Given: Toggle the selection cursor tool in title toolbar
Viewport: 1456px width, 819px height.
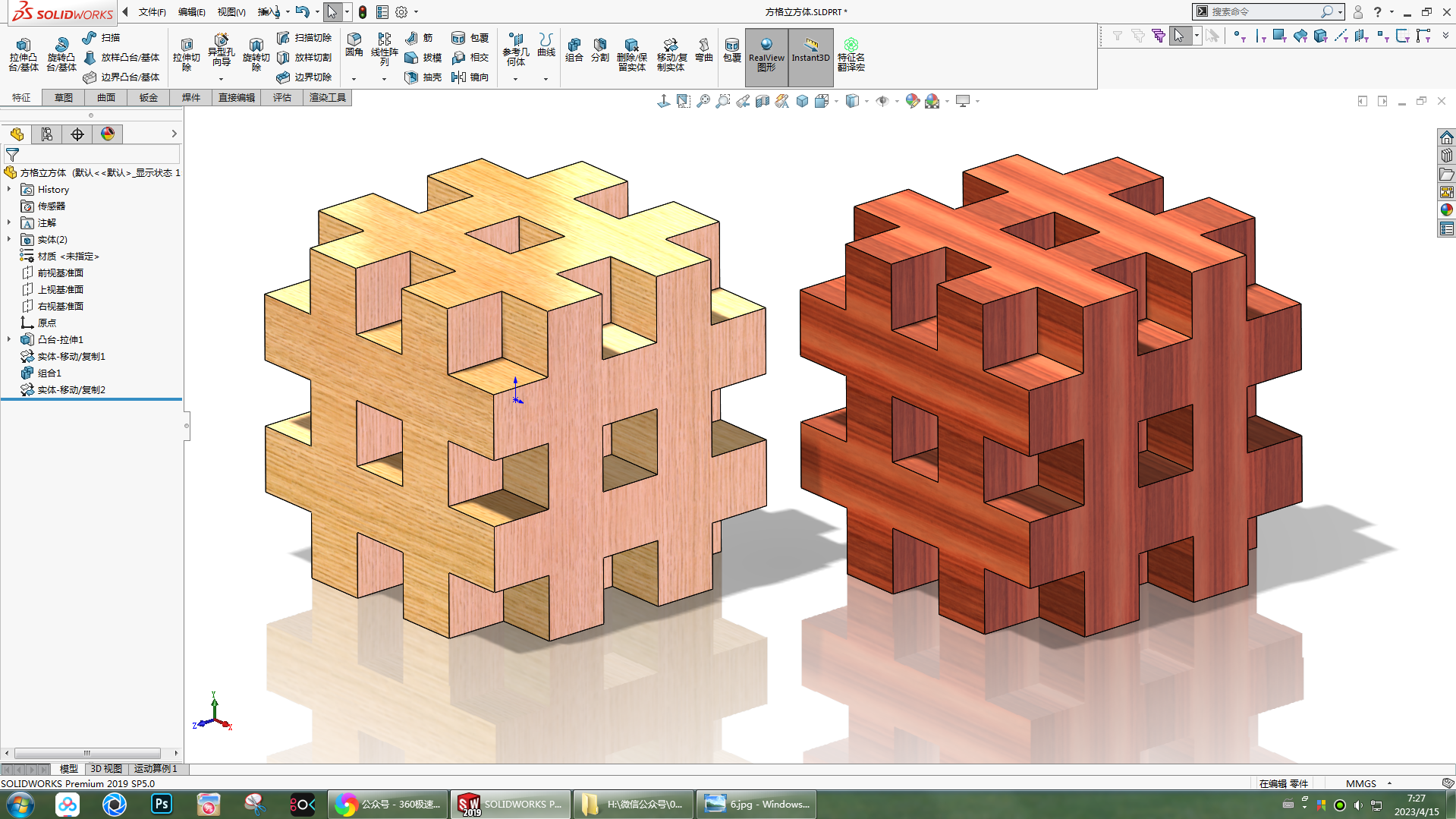Looking at the screenshot, I should click(x=332, y=12).
